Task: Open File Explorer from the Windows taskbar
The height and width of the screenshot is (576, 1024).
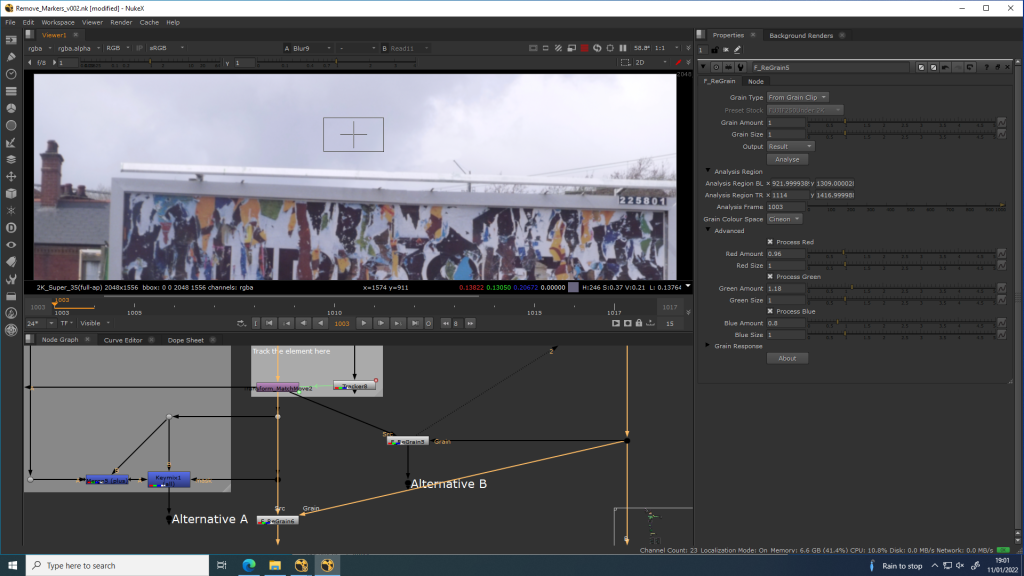Action: [275, 566]
